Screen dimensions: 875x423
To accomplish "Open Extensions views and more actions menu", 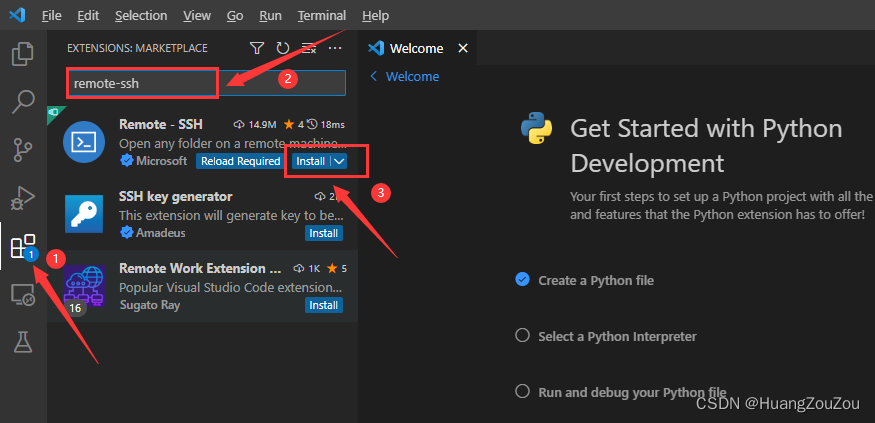I will pyautogui.click(x=335, y=49).
